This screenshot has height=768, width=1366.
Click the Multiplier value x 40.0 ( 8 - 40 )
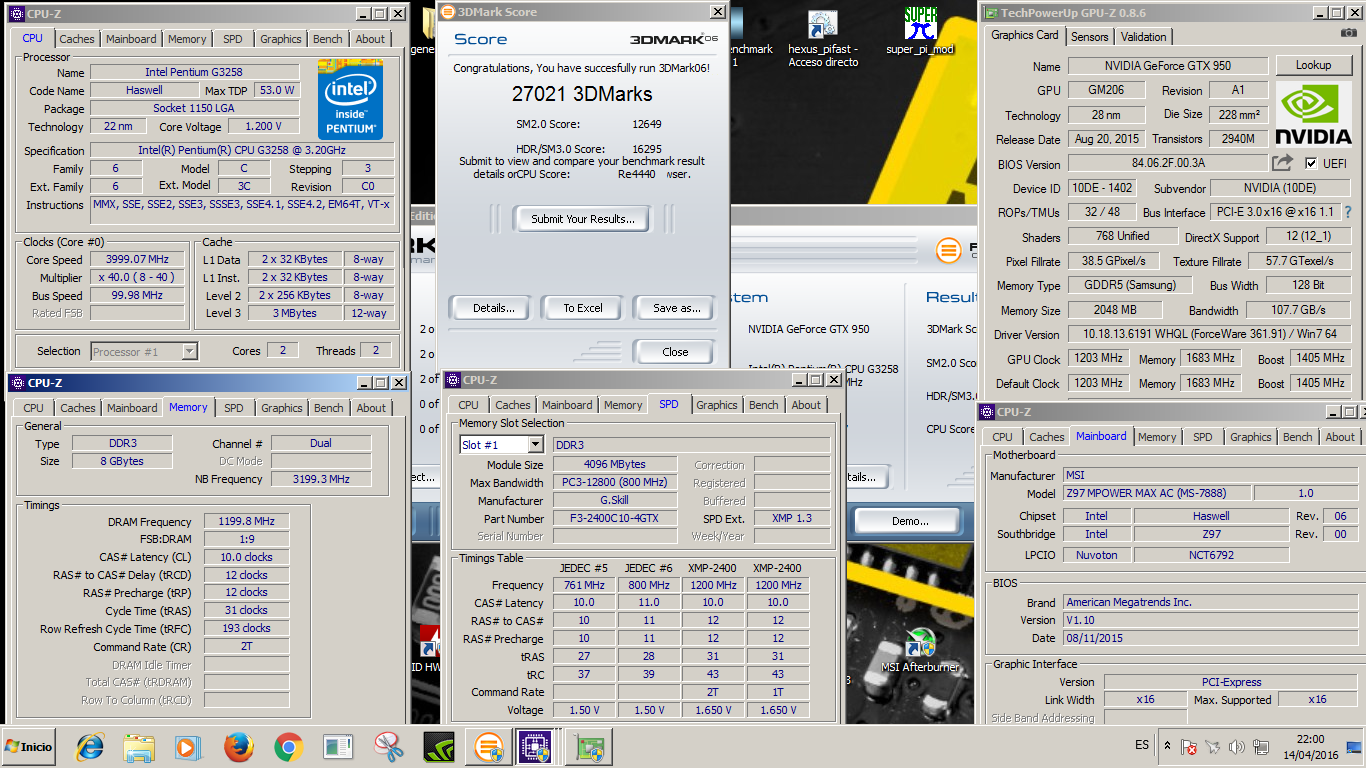(137, 277)
